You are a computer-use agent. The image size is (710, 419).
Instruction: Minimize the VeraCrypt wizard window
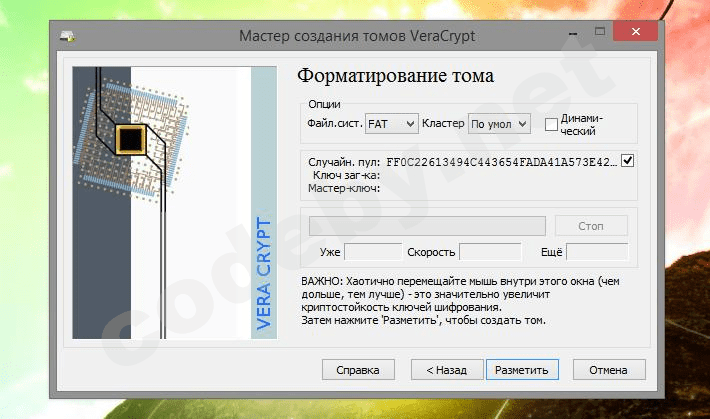point(573,34)
